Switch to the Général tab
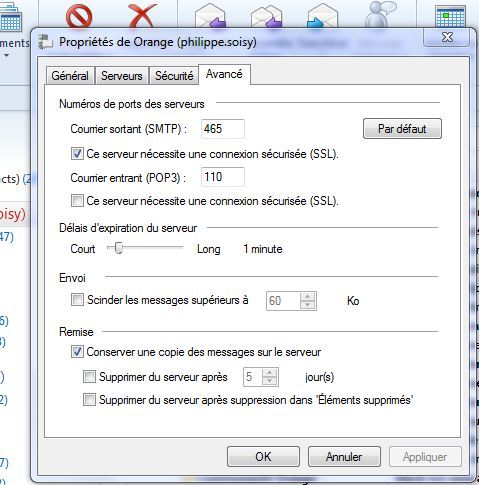This screenshot has width=479, height=485. click(70, 75)
